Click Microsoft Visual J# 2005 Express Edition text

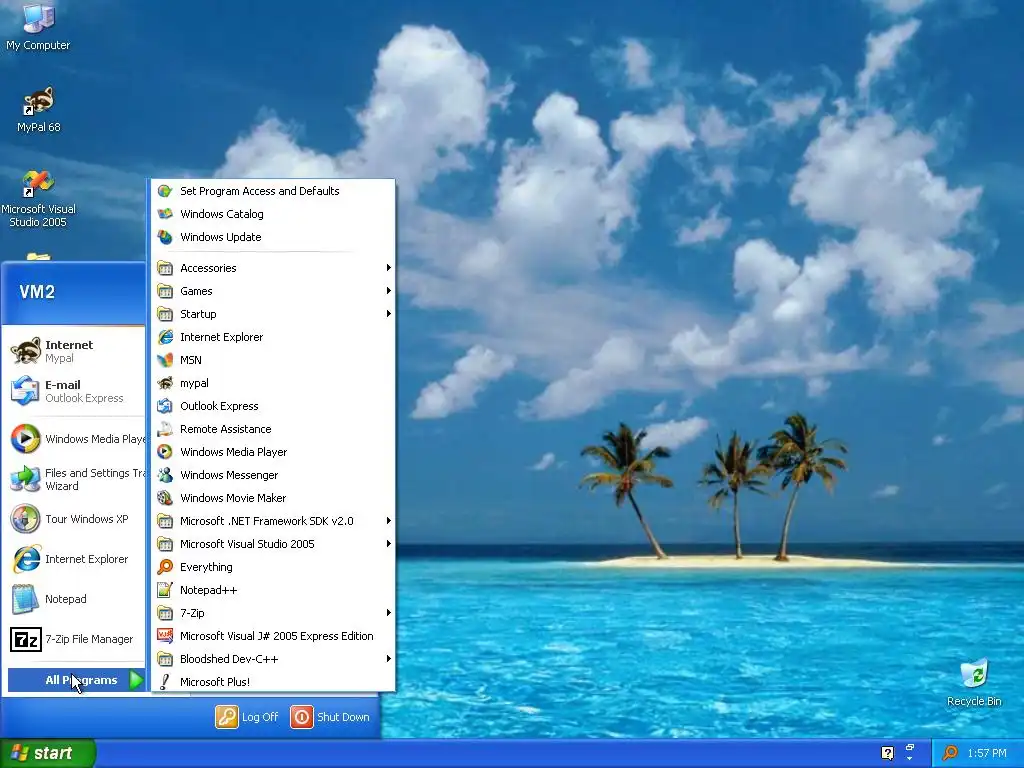coord(276,636)
